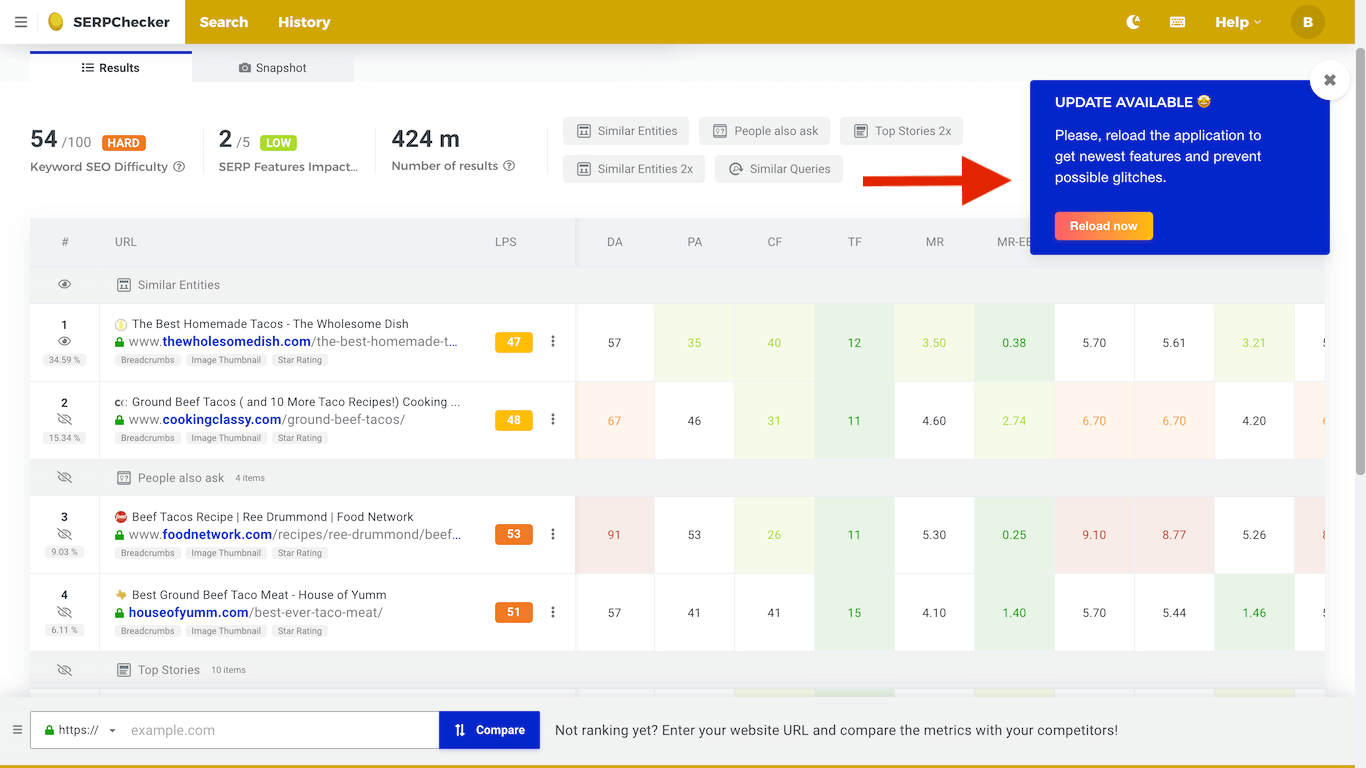Open more options for cookingclassy.com row
Screen dimensions: 1366x768
pos(553,420)
